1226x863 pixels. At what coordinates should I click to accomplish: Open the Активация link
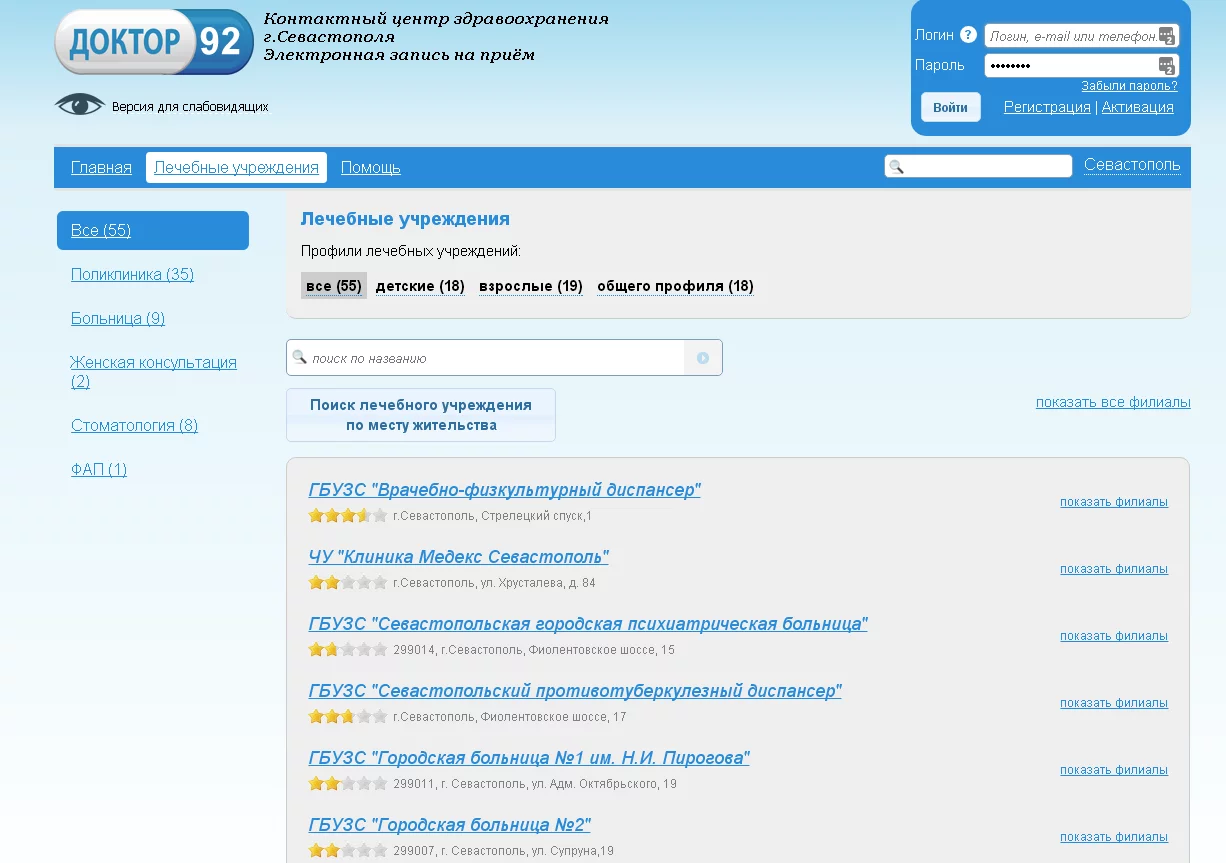1138,107
